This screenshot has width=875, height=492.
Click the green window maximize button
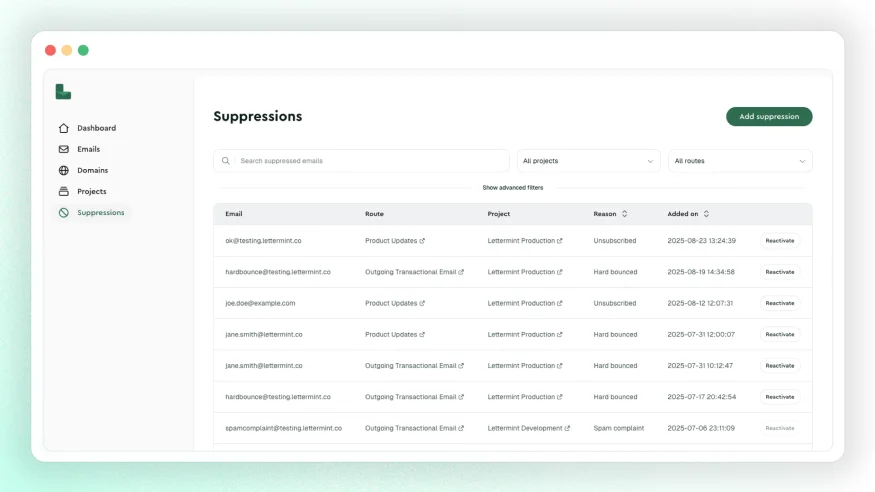83,50
